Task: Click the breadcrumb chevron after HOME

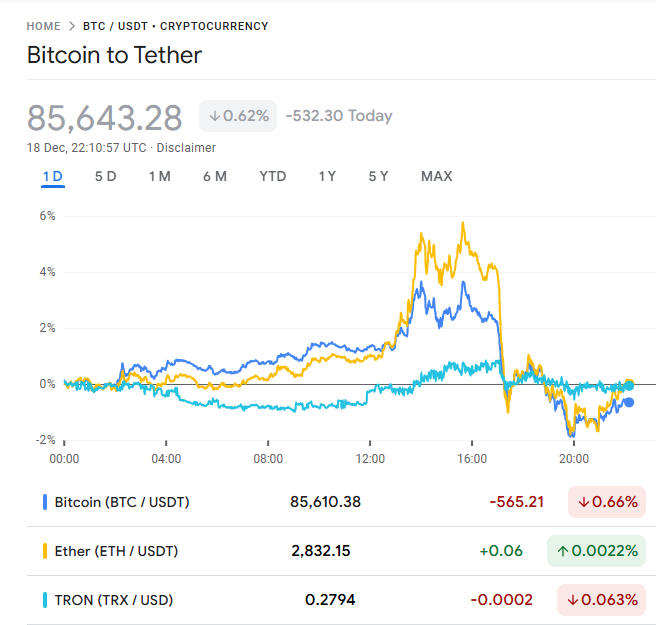Action: click(72, 26)
